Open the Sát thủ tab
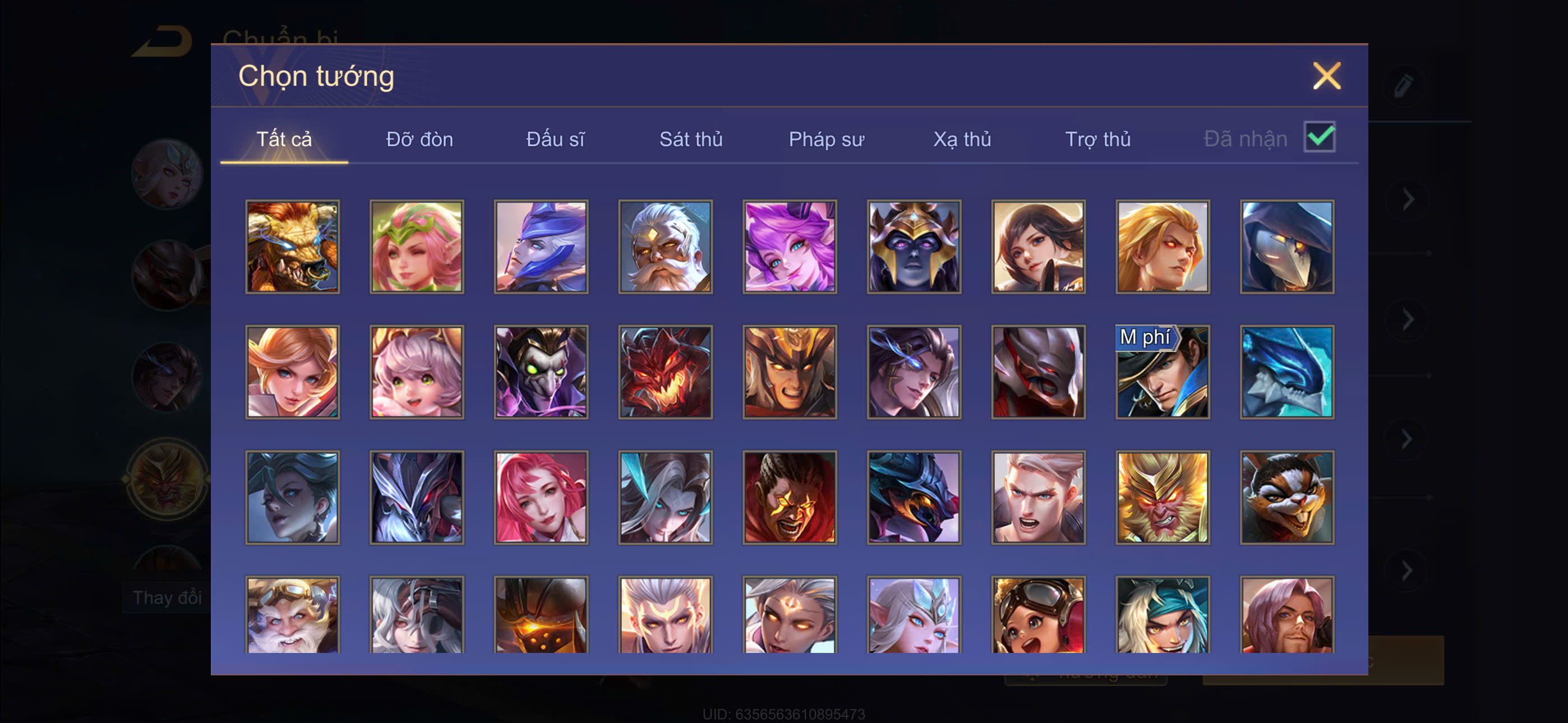This screenshot has height=723, width=1568. (x=691, y=140)
